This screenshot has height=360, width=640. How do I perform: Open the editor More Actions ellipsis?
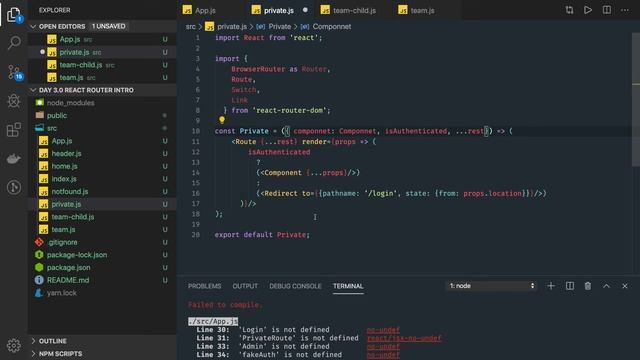625,10
